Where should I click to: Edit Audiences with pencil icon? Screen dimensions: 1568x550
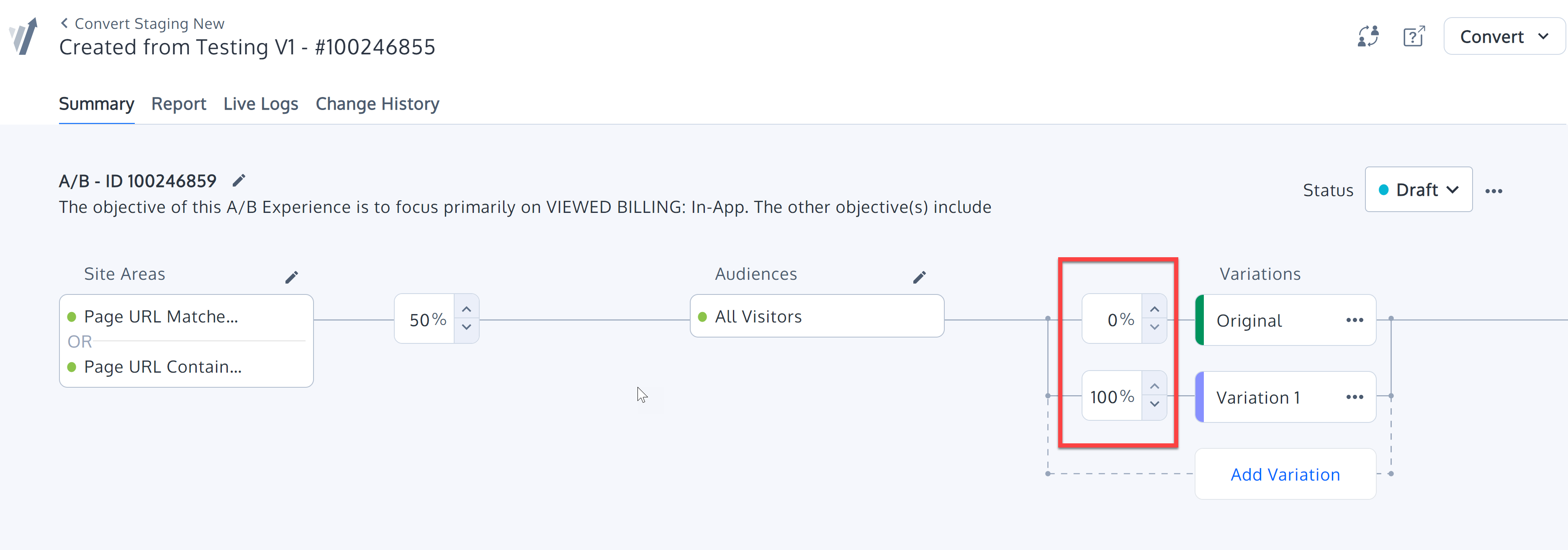tap(919, 277)
